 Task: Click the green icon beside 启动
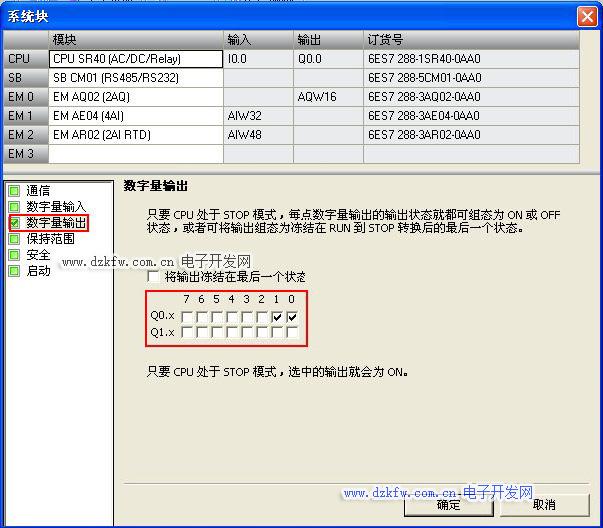[14, 271]
